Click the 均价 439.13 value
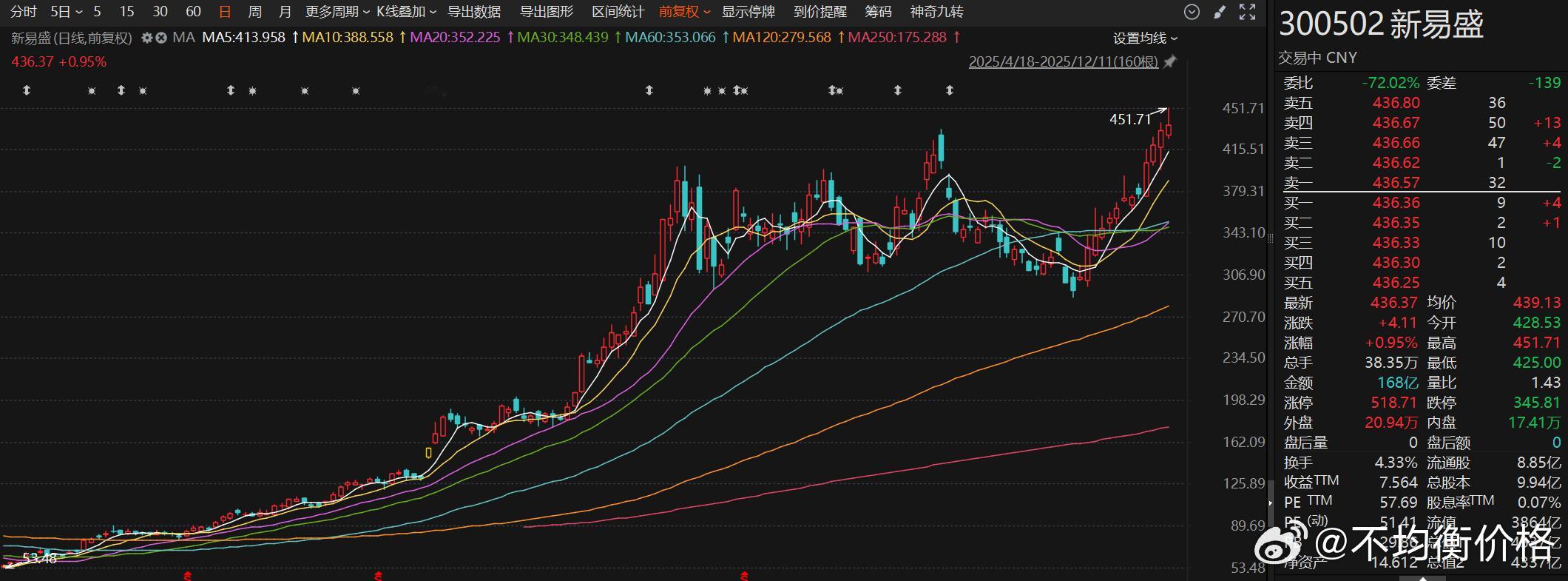The width and height of the screenshot is (1568, 581). (x=1537, y=303)
